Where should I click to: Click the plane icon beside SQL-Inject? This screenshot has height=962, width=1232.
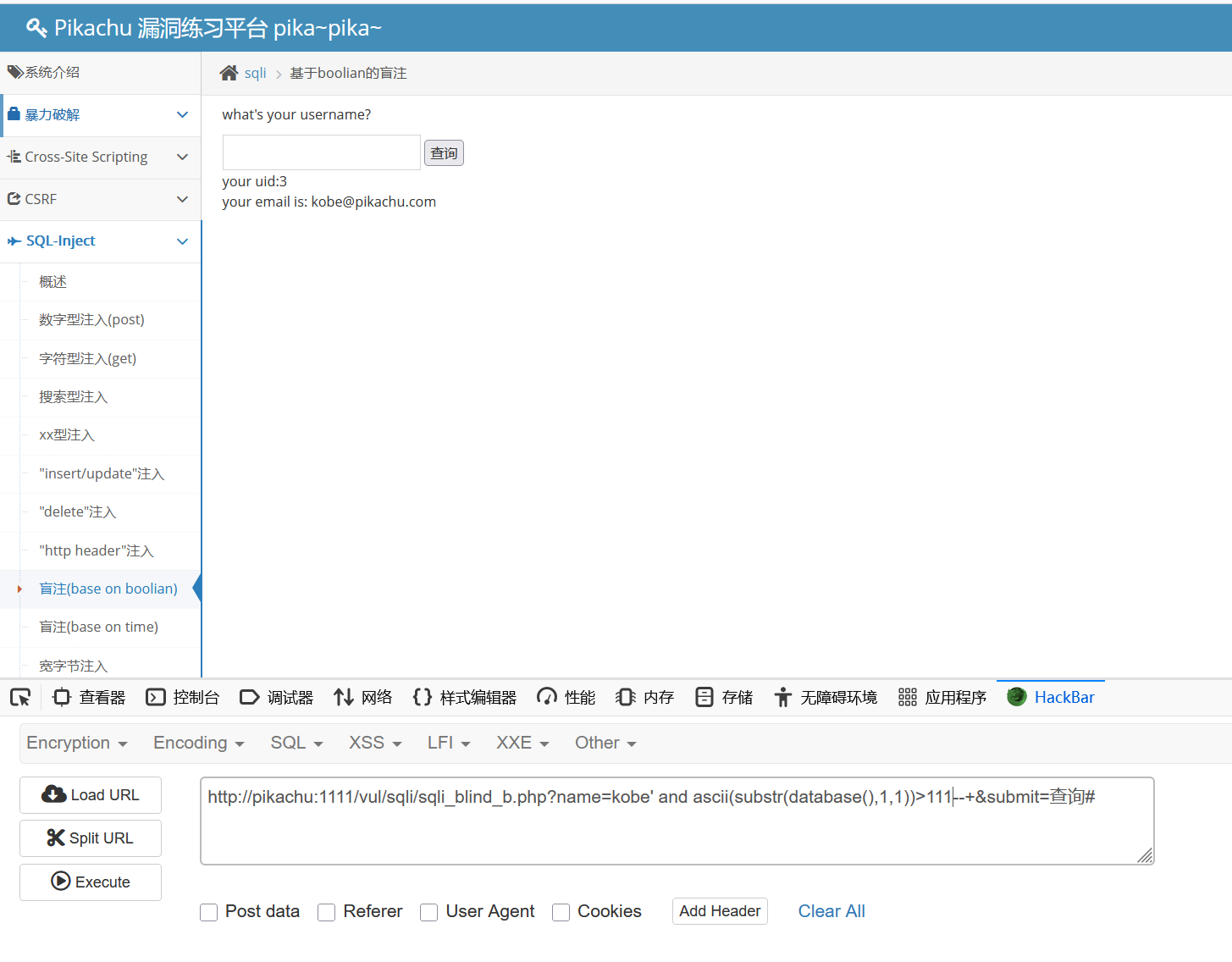pos(14,241)
